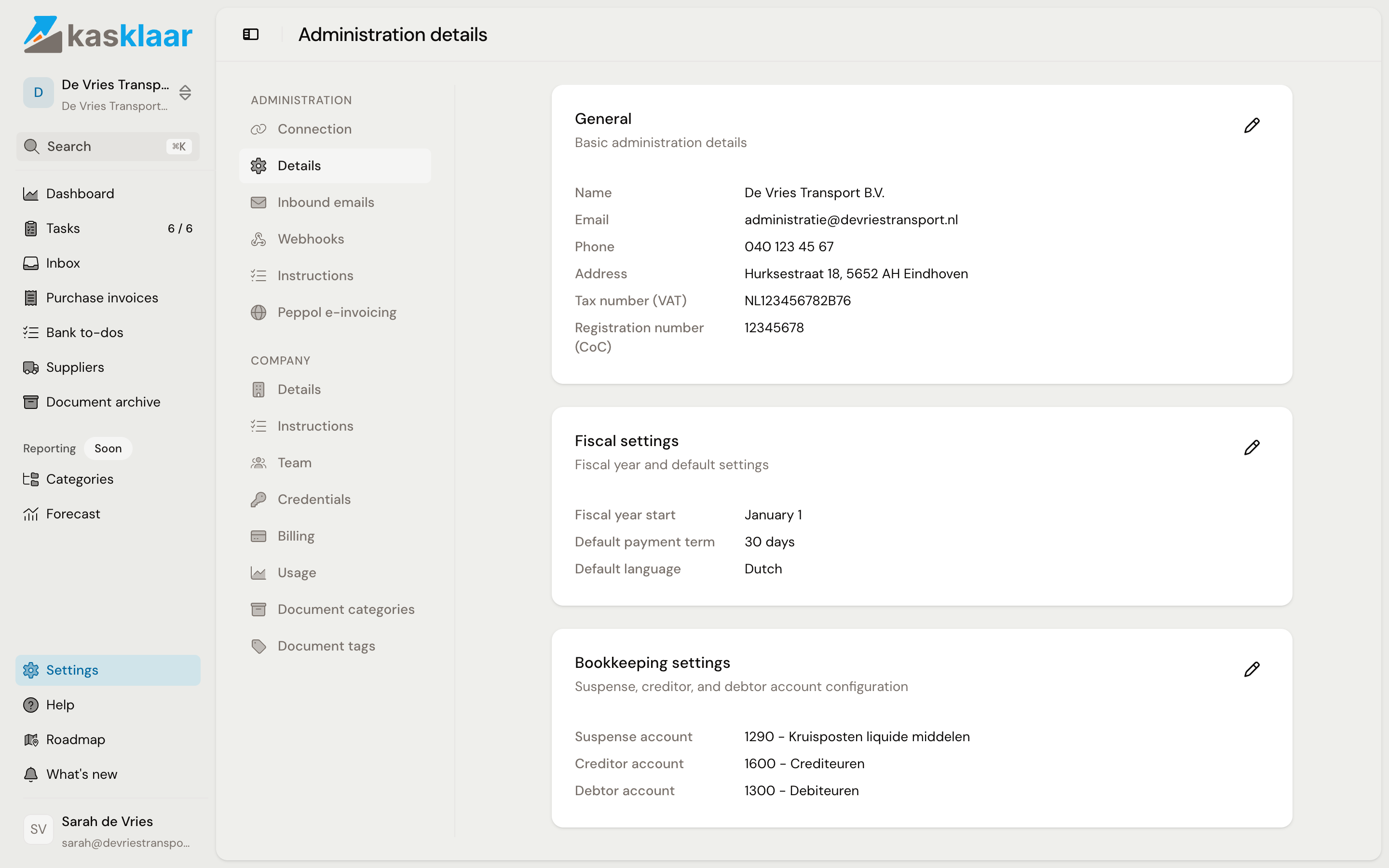1389x868 pixels.
Task: Click the email administratie@devriestransport.nl
Action: (x=851, y=220)
